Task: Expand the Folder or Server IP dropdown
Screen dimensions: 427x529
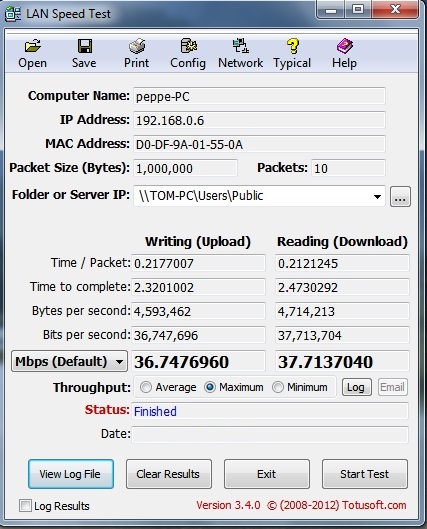Action: [x=377, y=196]
